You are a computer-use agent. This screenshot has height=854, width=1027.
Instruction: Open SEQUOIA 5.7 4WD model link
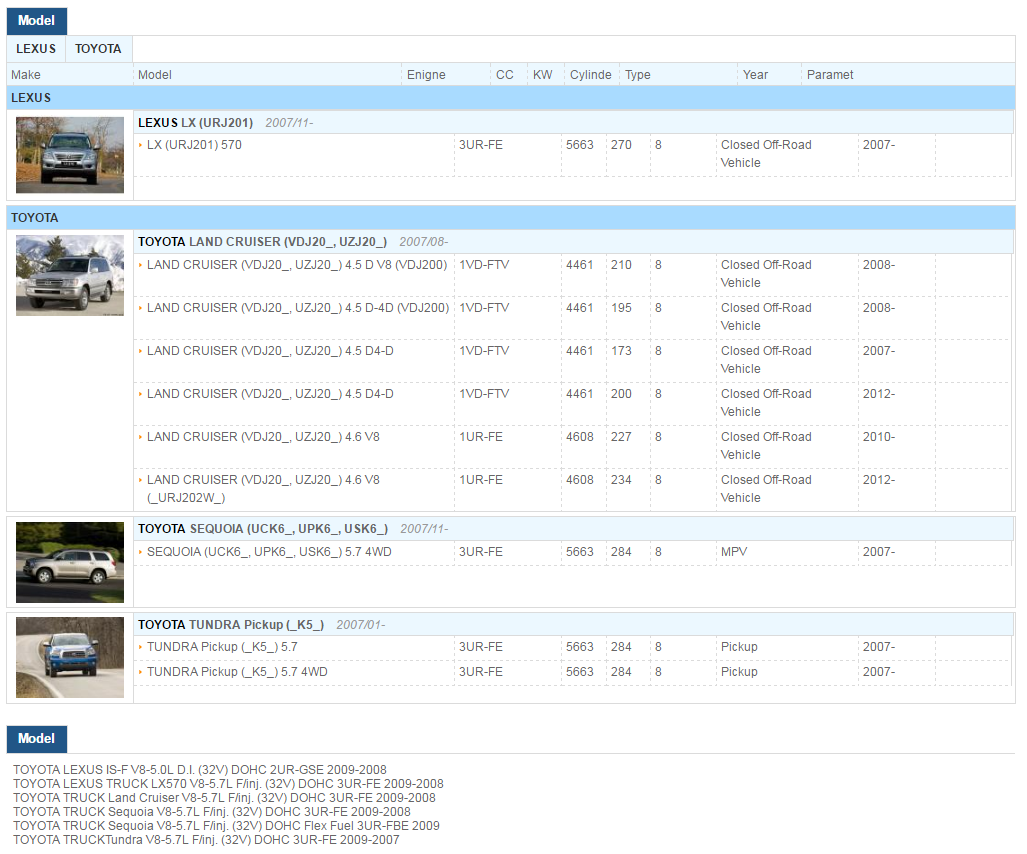(x=269, y=552)
